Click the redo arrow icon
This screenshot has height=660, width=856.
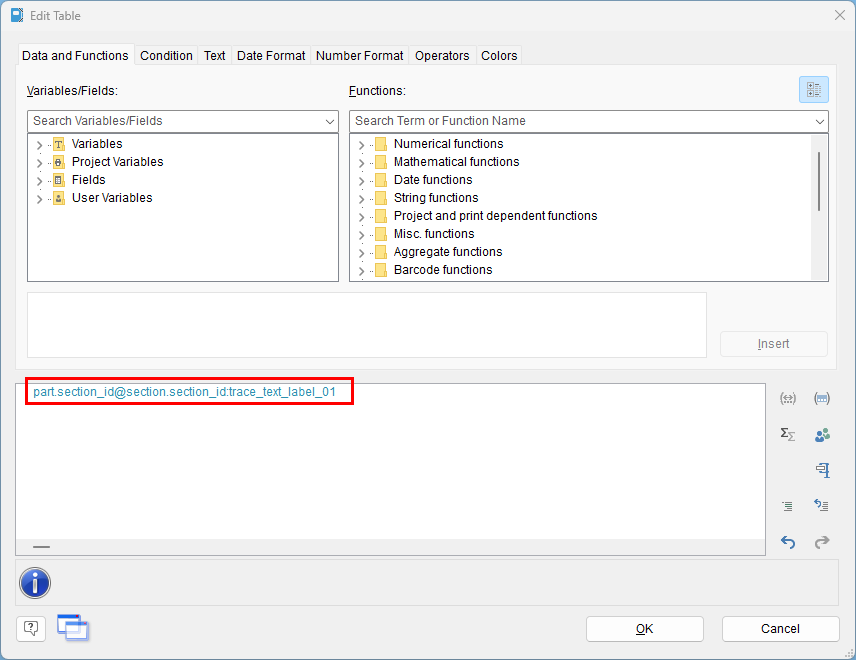pos(821,542)
